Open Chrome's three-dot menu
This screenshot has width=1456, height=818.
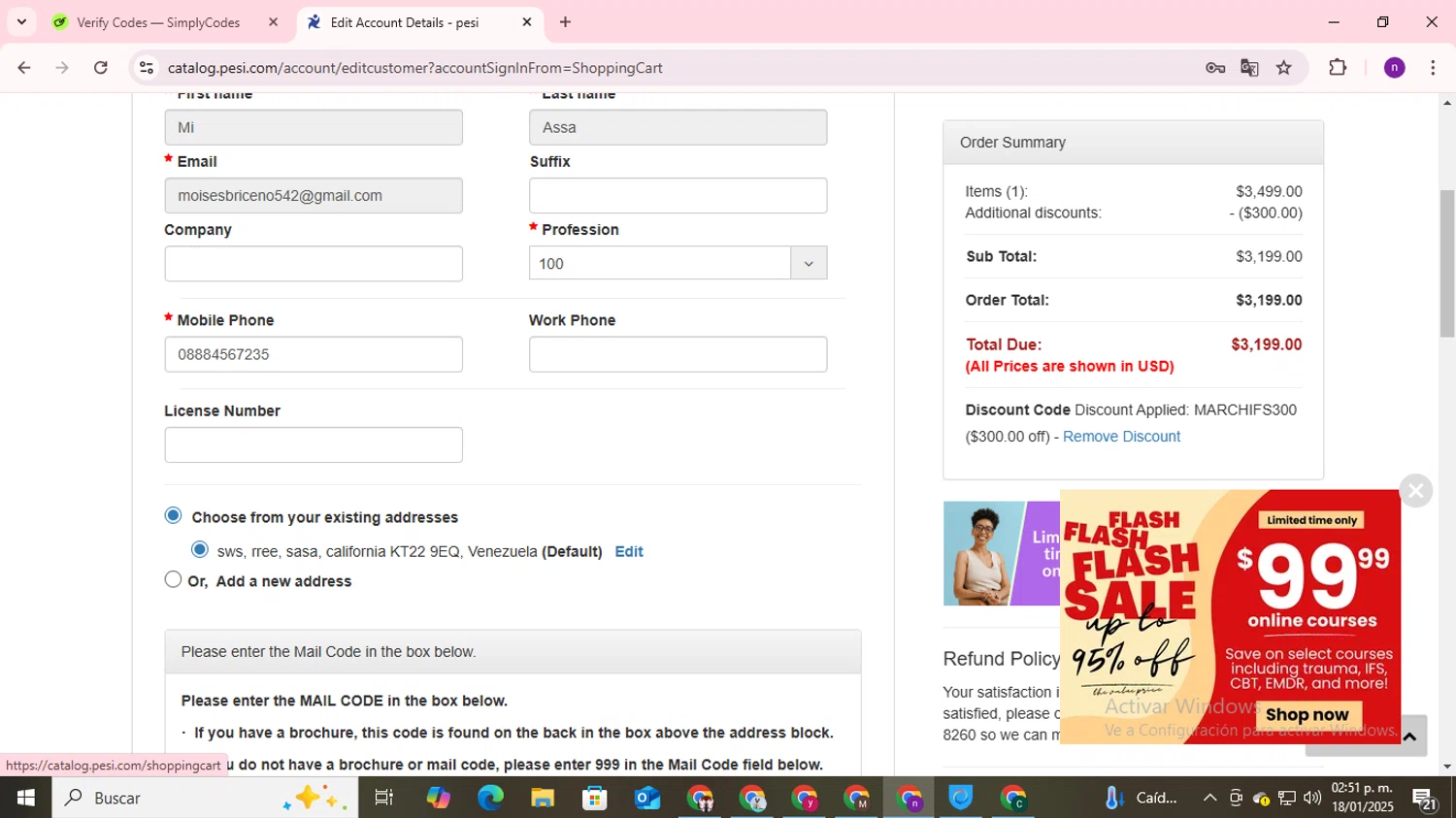click(x=1433, y=68)
